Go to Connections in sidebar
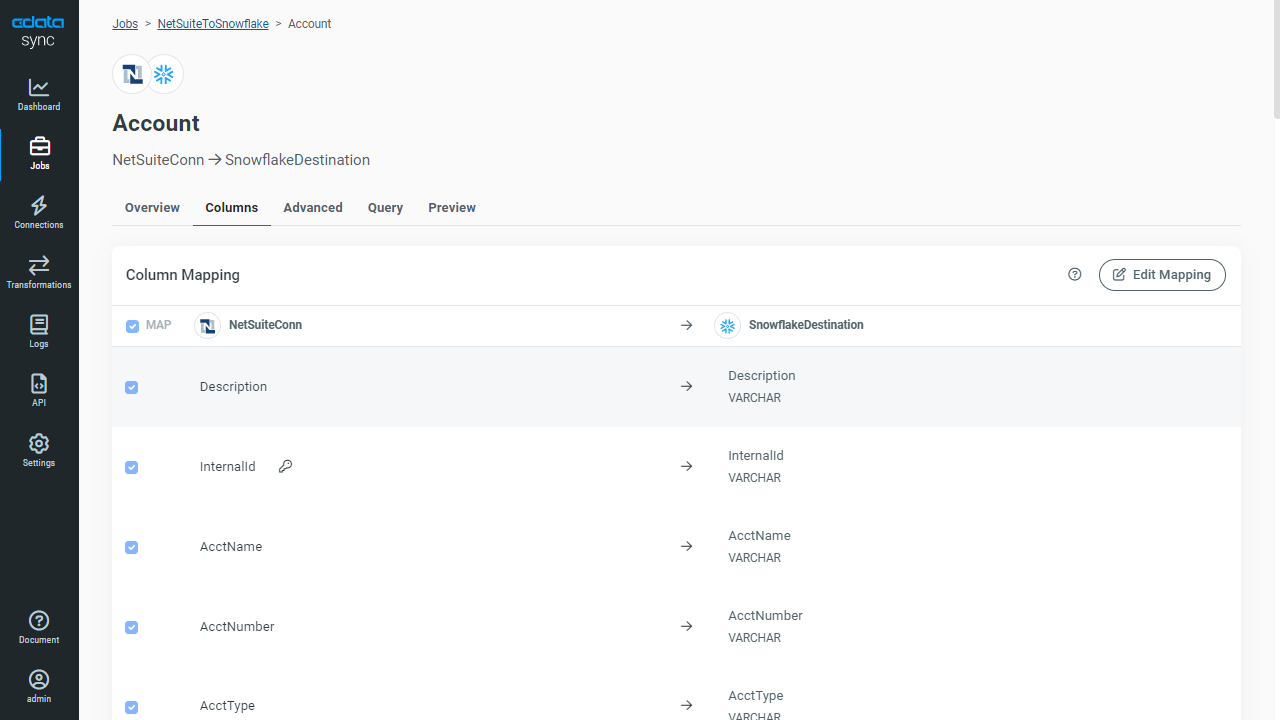 pos(39,213)
